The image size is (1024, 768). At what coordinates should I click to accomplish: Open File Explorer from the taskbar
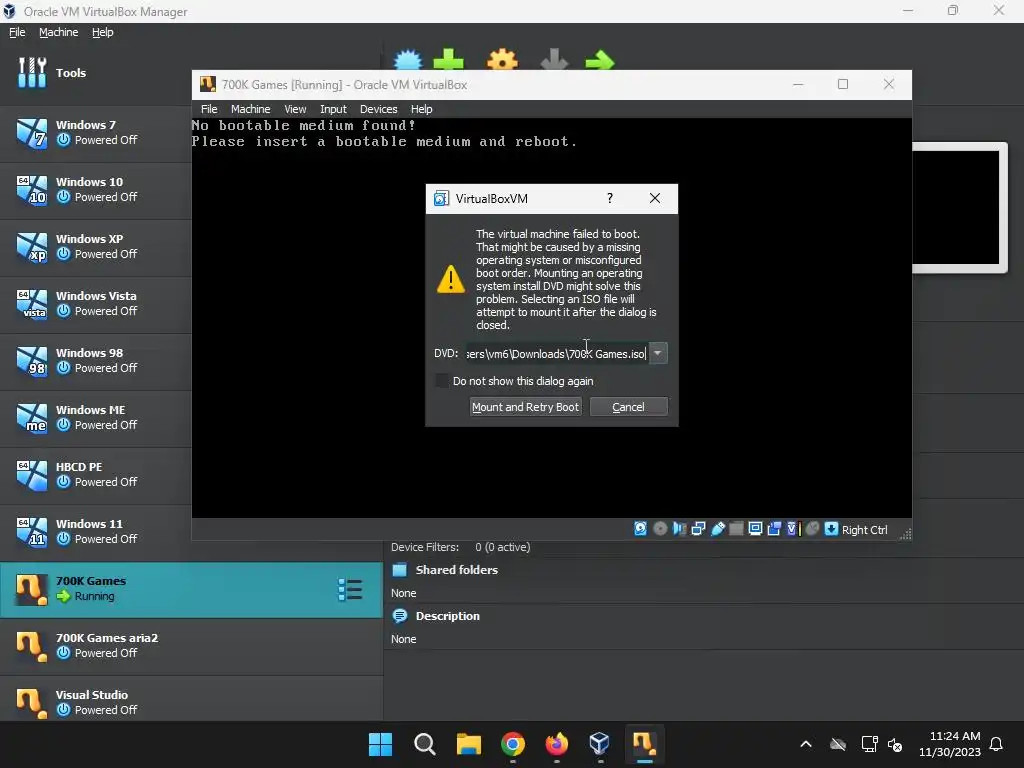point(468,743)
